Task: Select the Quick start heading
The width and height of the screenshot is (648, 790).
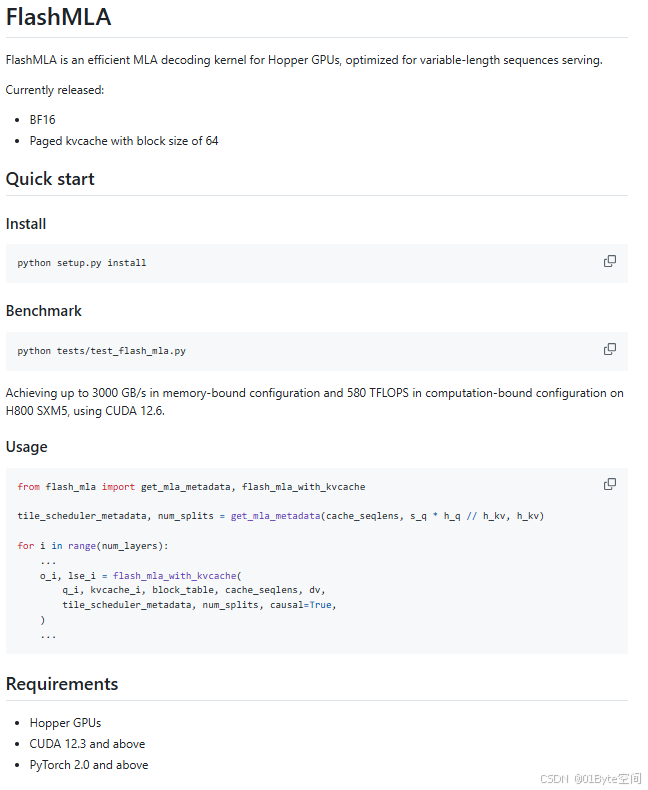Action: 50,179
